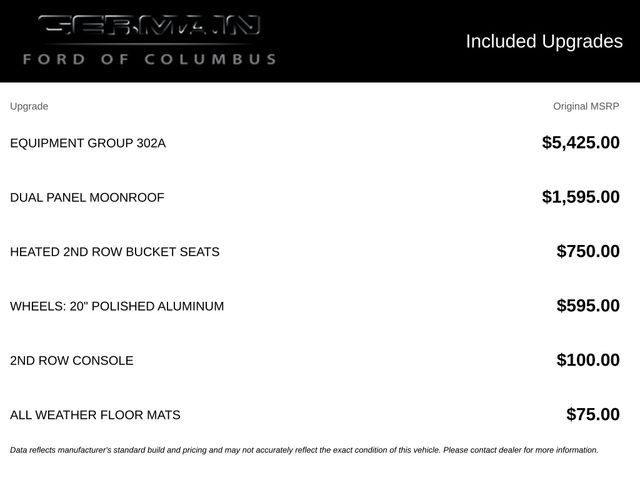Select the Original MSRP column header
The width and height of the screenshot is (640, 480).
pyautogui.click(x=586, y=106)
